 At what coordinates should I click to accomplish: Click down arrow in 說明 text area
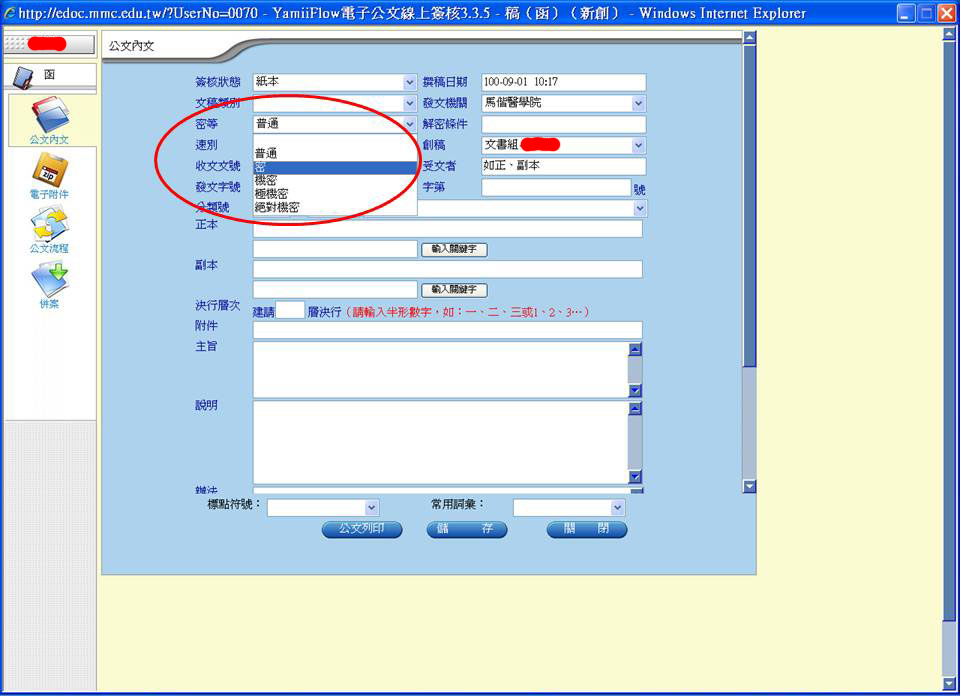(635, 476)
